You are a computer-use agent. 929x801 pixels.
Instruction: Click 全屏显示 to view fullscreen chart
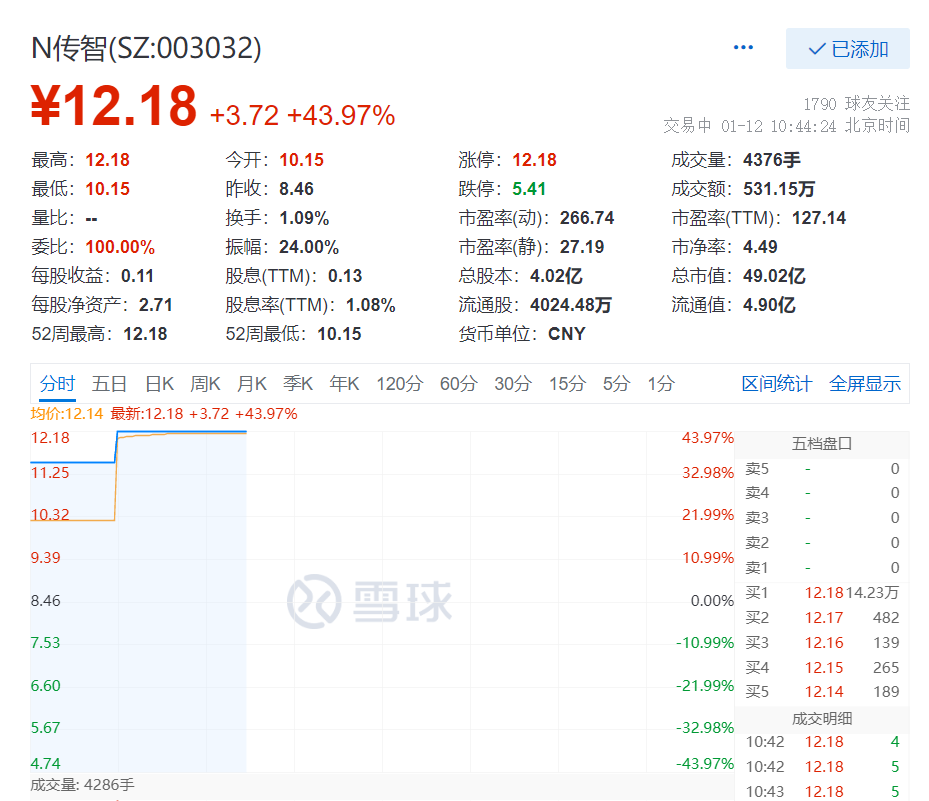pyautogui.click(x=865, y=384)
